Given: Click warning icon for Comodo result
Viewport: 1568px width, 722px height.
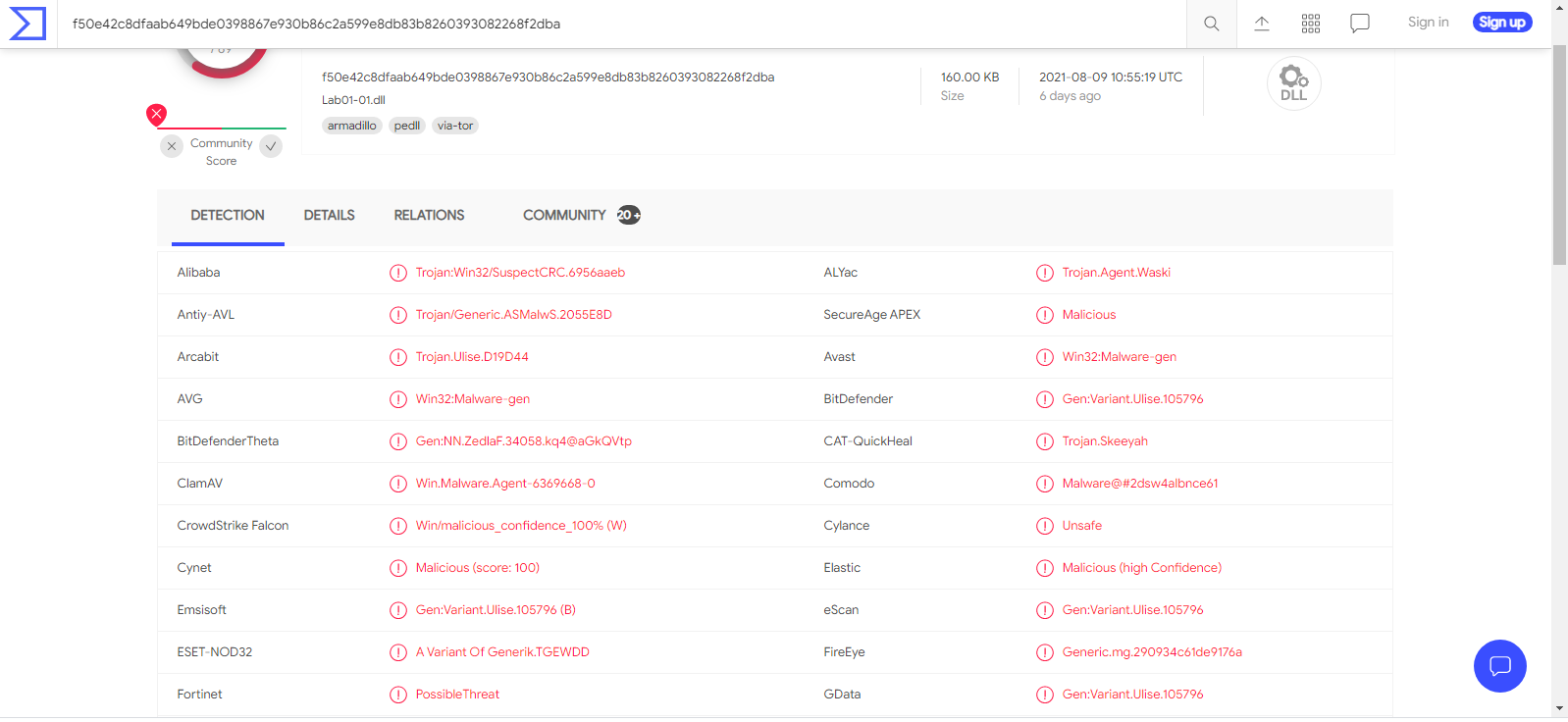Looking at the screenshot, I should pos(1045,484).
